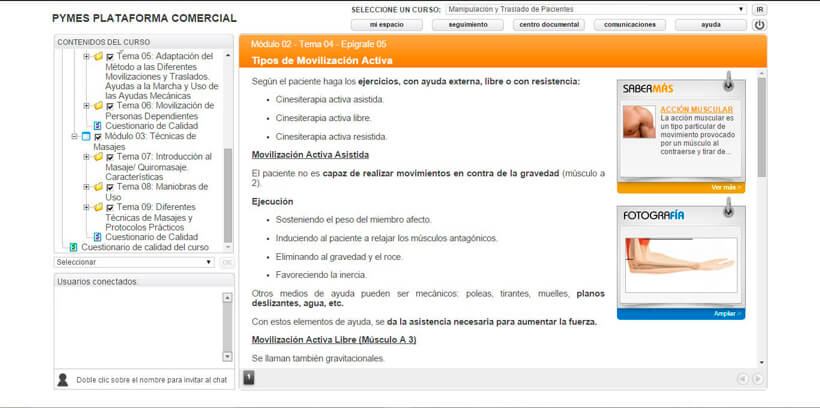The image size is (820, 408).
Task: Open the course selection dropdown
Action: [x=596, y=9]
